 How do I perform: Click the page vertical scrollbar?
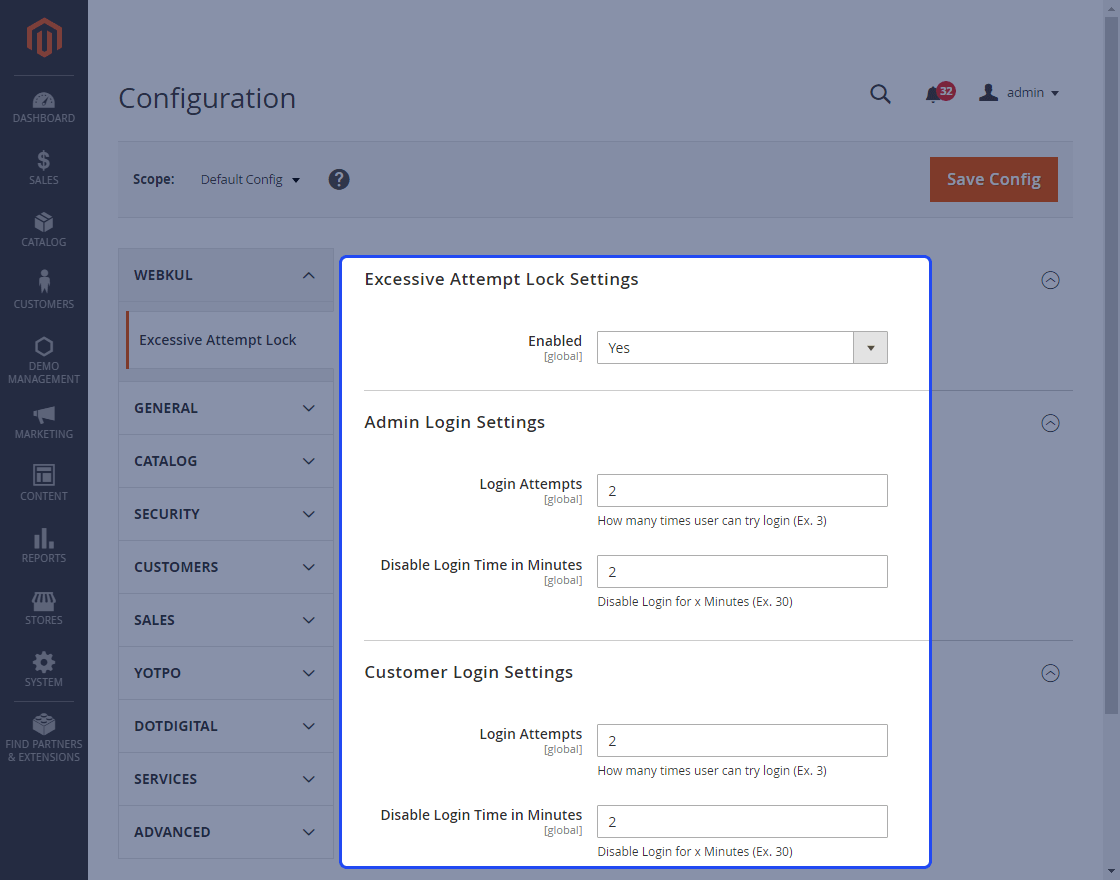tap(1111, 364)
